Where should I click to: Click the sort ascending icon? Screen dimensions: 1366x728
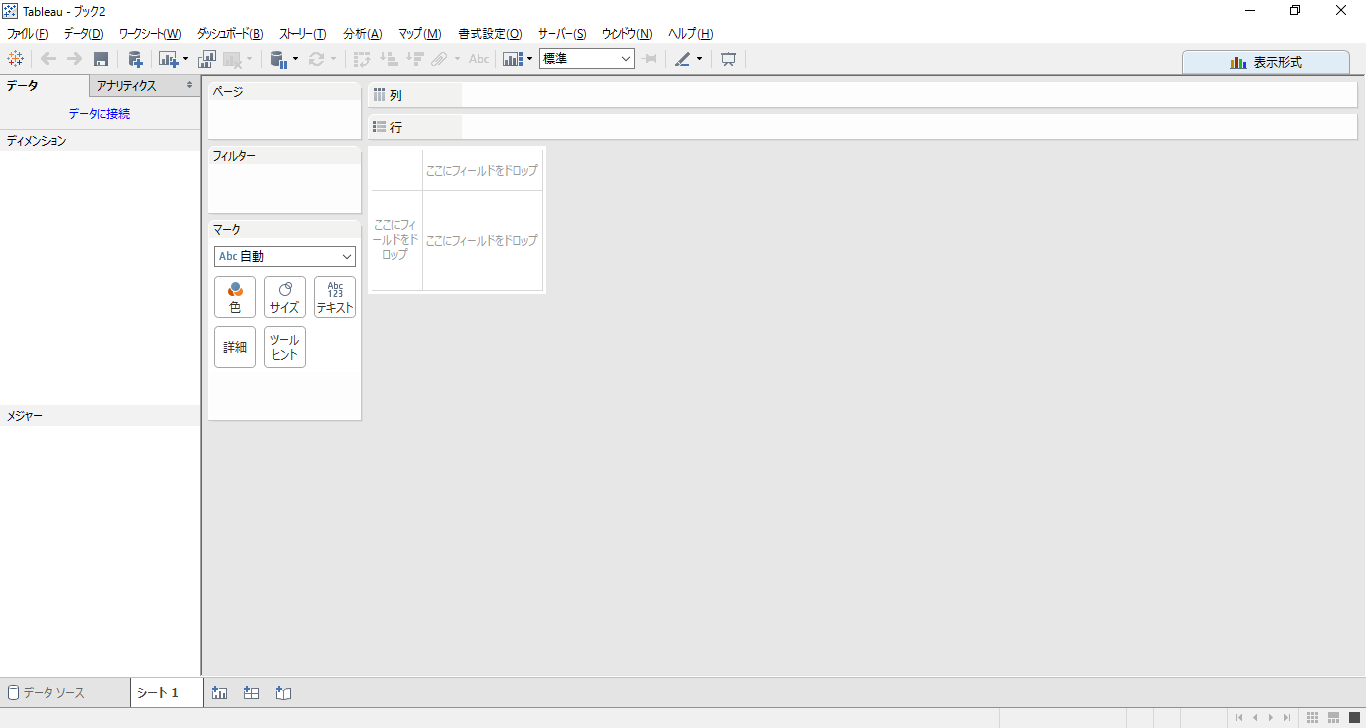[389, 59]
